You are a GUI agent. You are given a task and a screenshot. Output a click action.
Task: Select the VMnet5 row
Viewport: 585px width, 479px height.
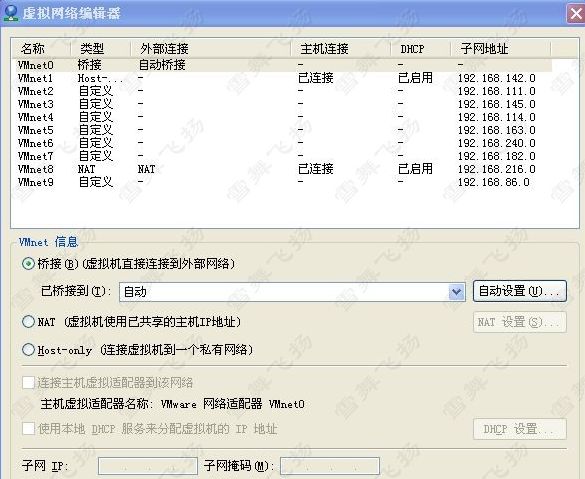[x=282, y=130]
